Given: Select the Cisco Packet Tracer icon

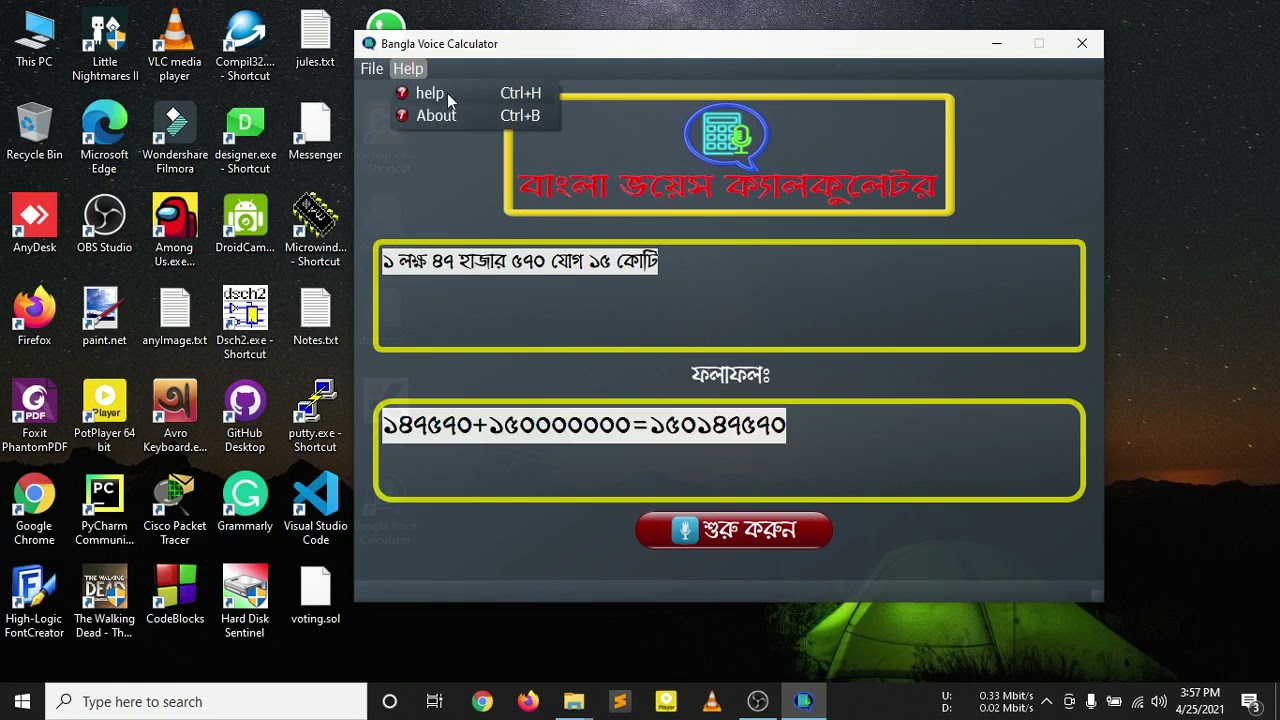Looking at the screenshot, I should pyautogui.click(x=175, y=511).
